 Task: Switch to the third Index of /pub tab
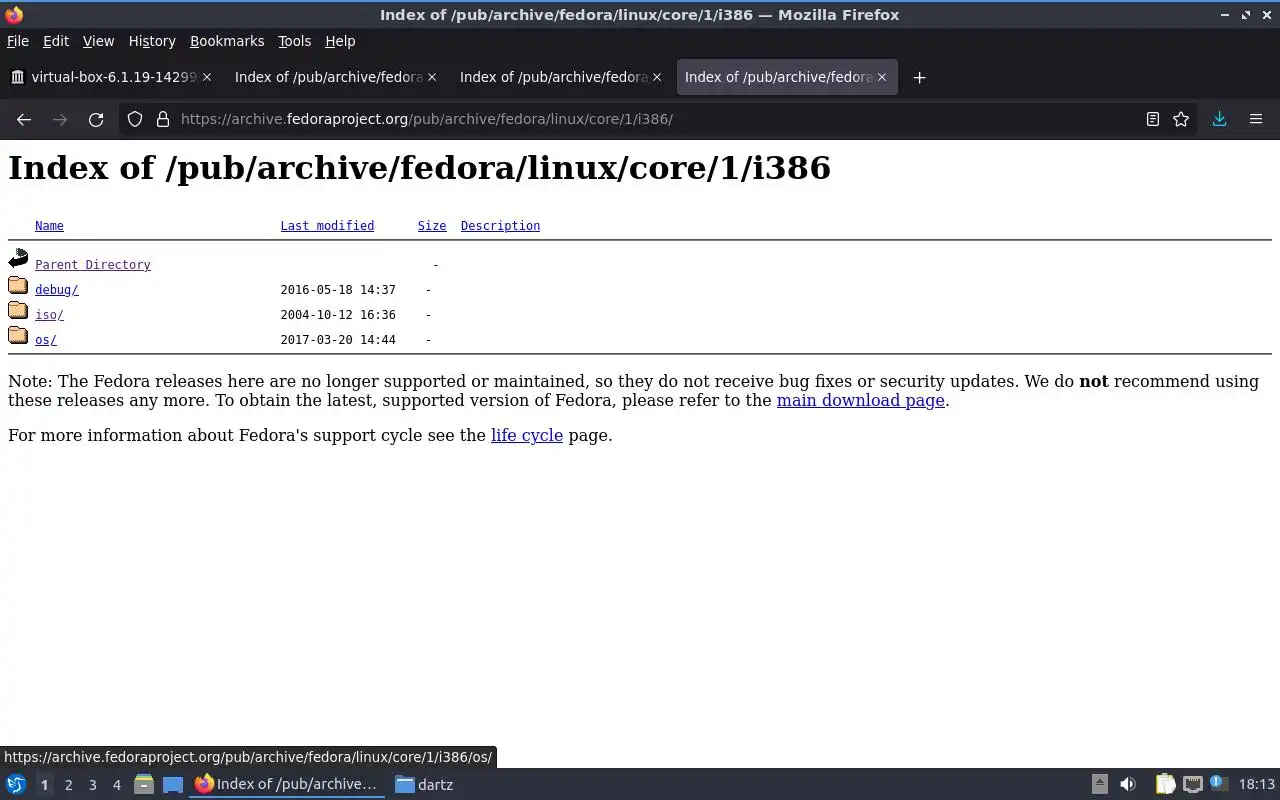point(560,77)
